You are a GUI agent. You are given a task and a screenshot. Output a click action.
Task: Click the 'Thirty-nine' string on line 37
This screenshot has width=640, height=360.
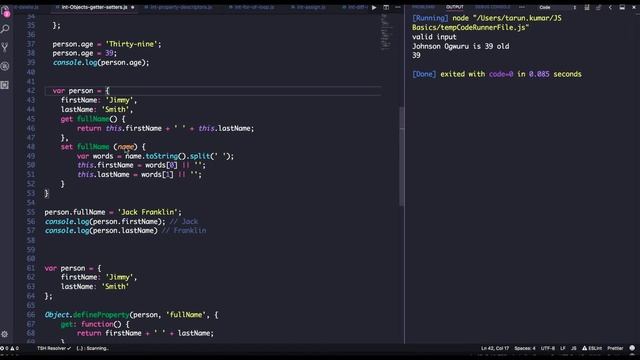click(131, 44)
